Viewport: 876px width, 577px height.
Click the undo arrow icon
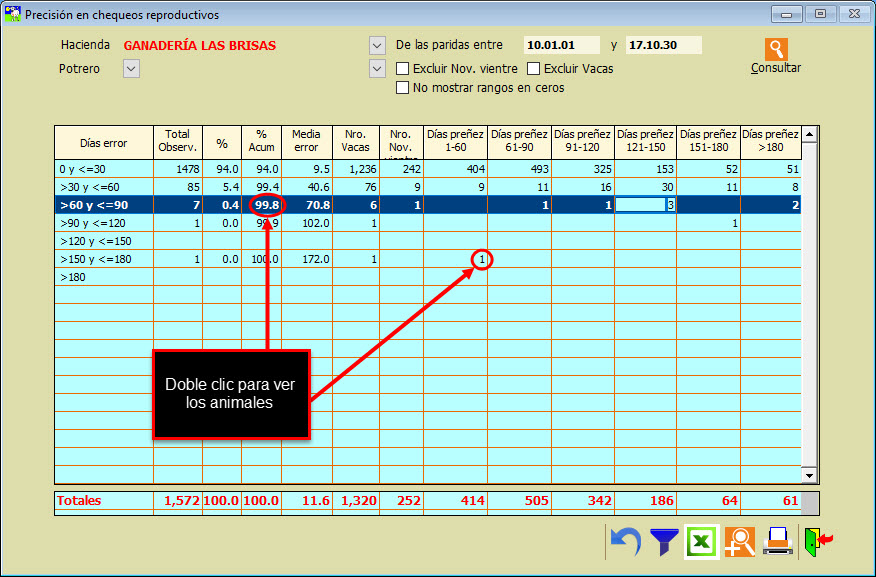[626, 542]
